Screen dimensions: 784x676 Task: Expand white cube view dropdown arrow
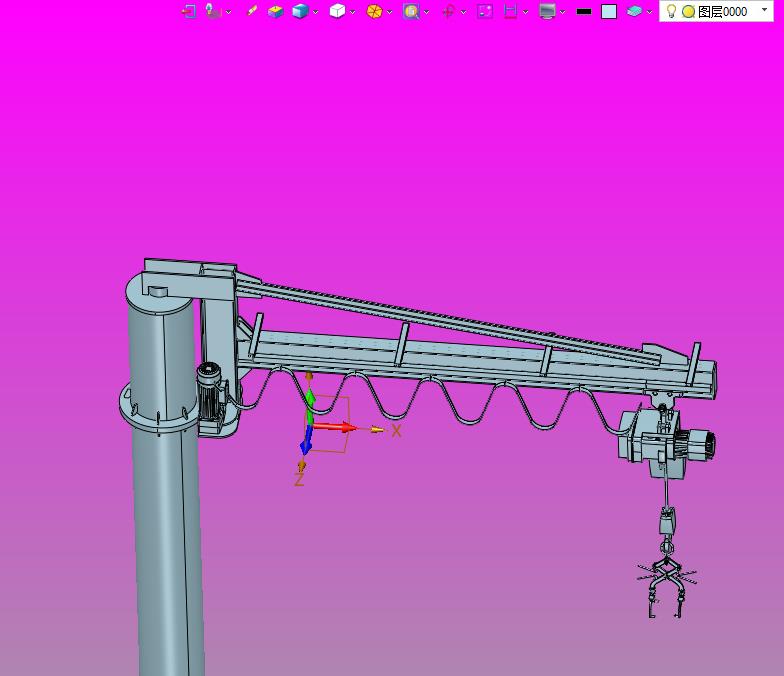(x=352, y=12)
